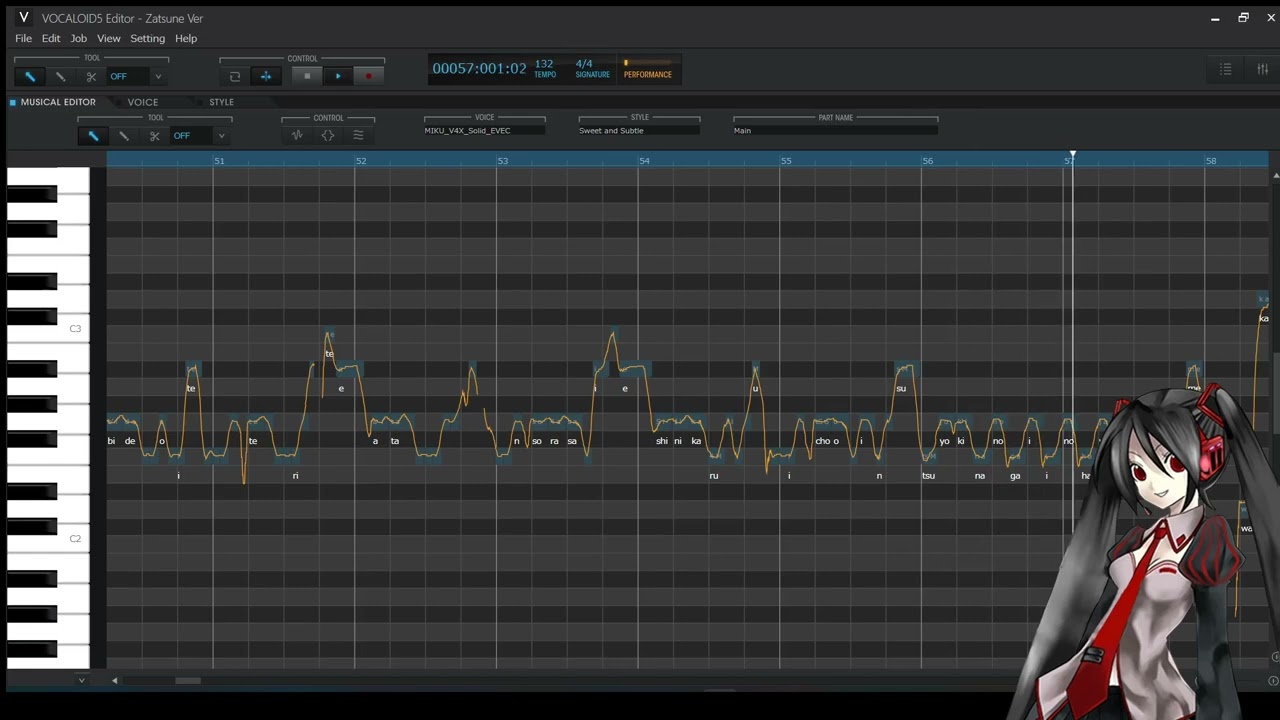Click the C3 piano key
The height and width of the screenshot is (720, 1280).
(48, 328)
